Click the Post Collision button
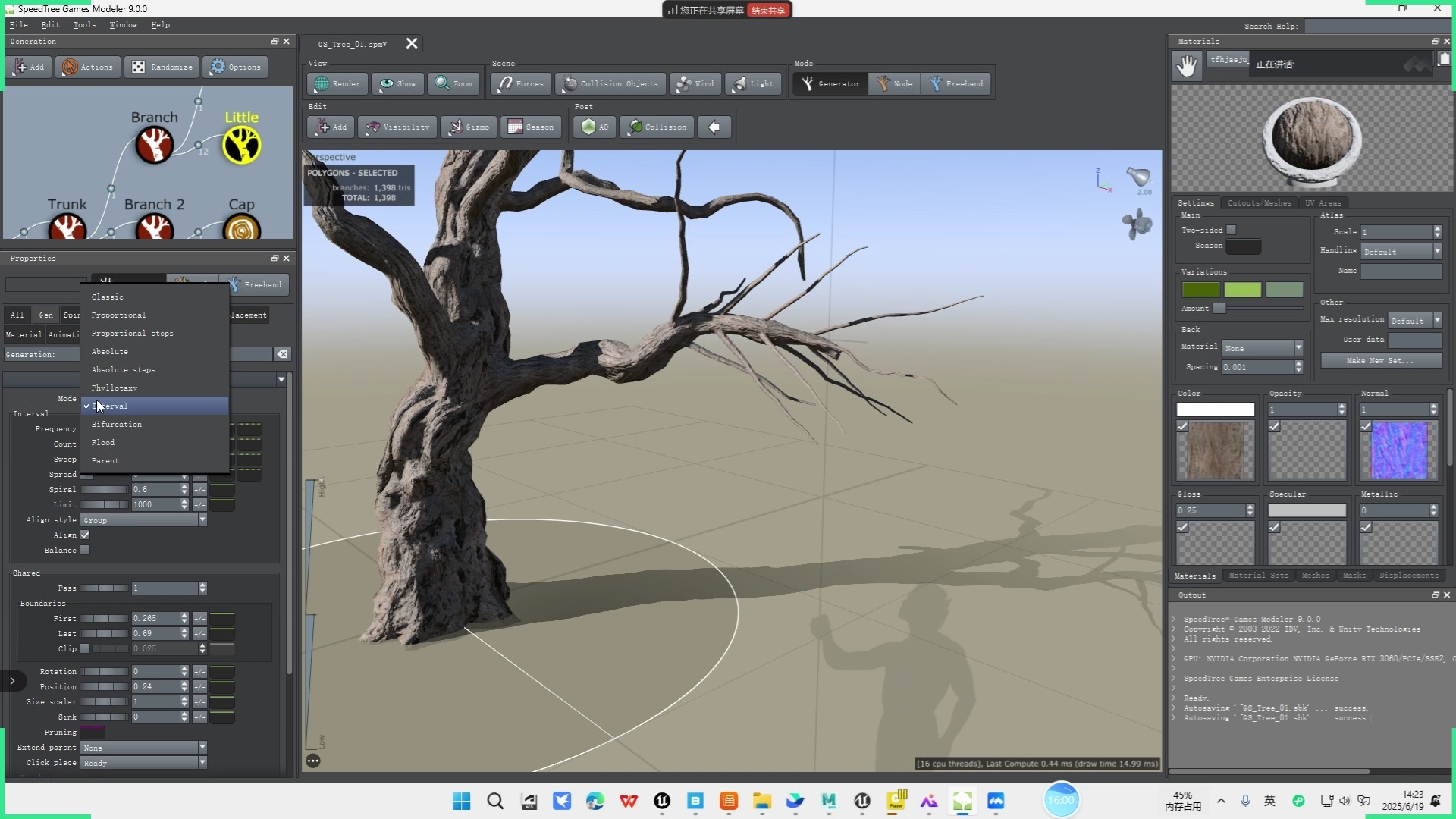This screenshot has width=1456, height=819. [x=657, y=127]
